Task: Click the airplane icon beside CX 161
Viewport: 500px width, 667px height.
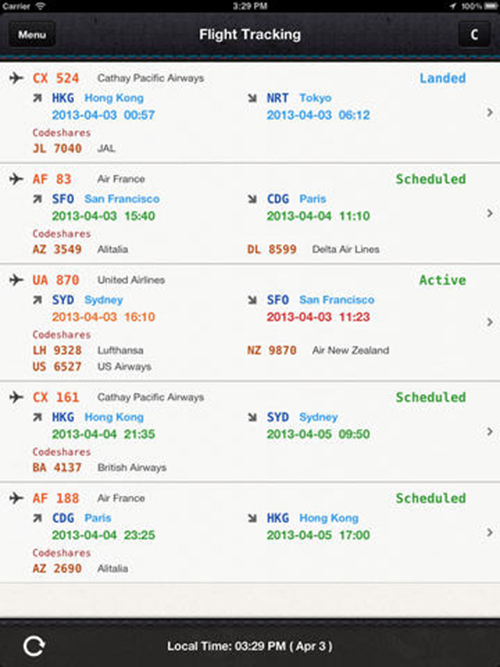Action: click(x=16, y=397)
